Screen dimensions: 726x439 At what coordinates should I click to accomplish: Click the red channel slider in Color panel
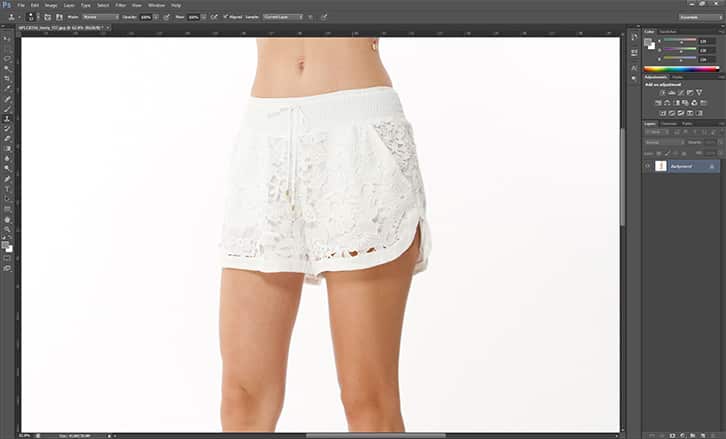click(x=680, y=40)
